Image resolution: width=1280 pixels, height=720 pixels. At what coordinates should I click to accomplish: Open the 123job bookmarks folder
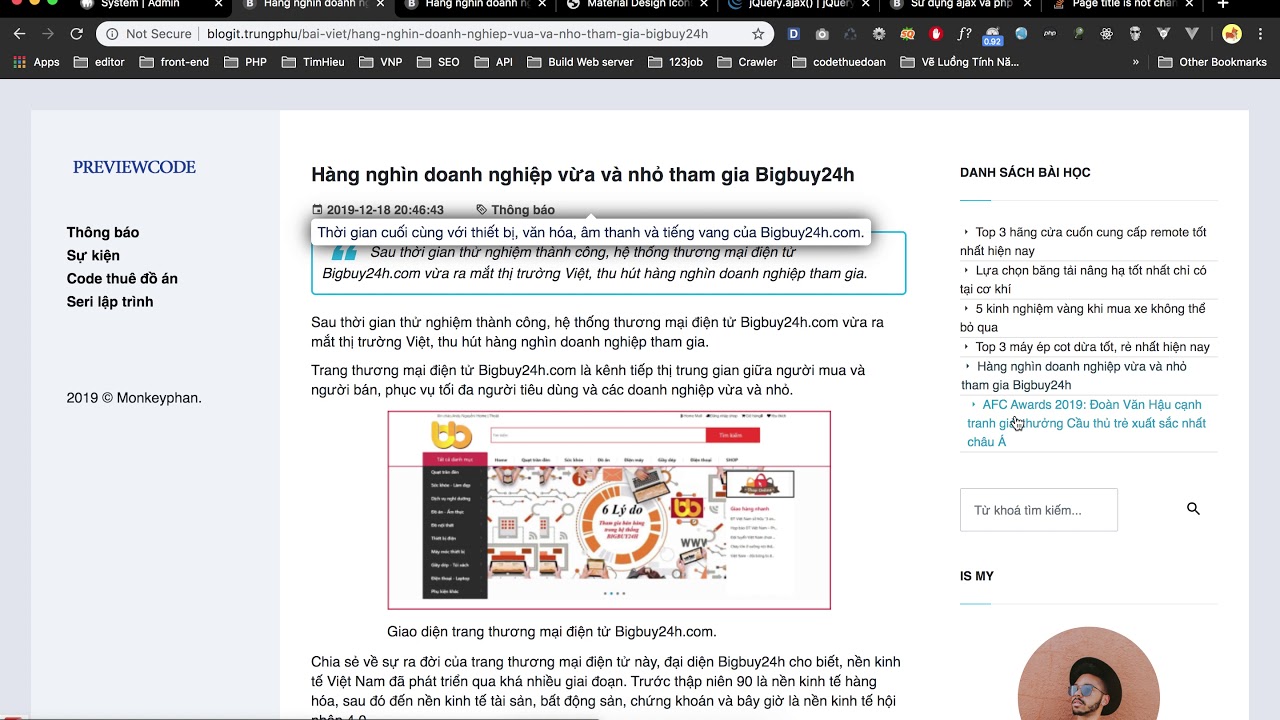(x=675, y=62)
